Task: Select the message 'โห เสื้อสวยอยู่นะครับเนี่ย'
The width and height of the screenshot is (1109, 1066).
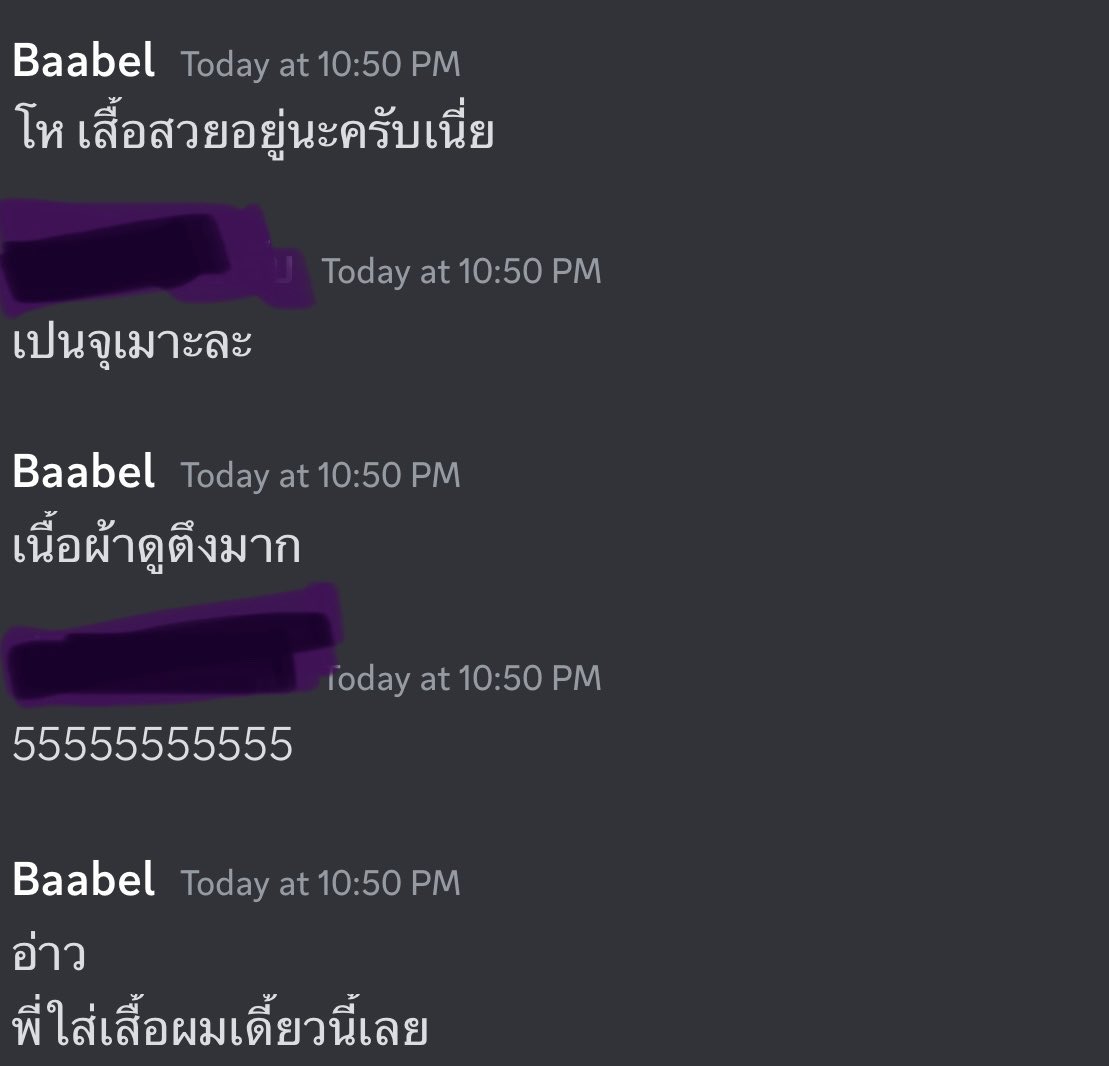Action: [x=253, y=130]
